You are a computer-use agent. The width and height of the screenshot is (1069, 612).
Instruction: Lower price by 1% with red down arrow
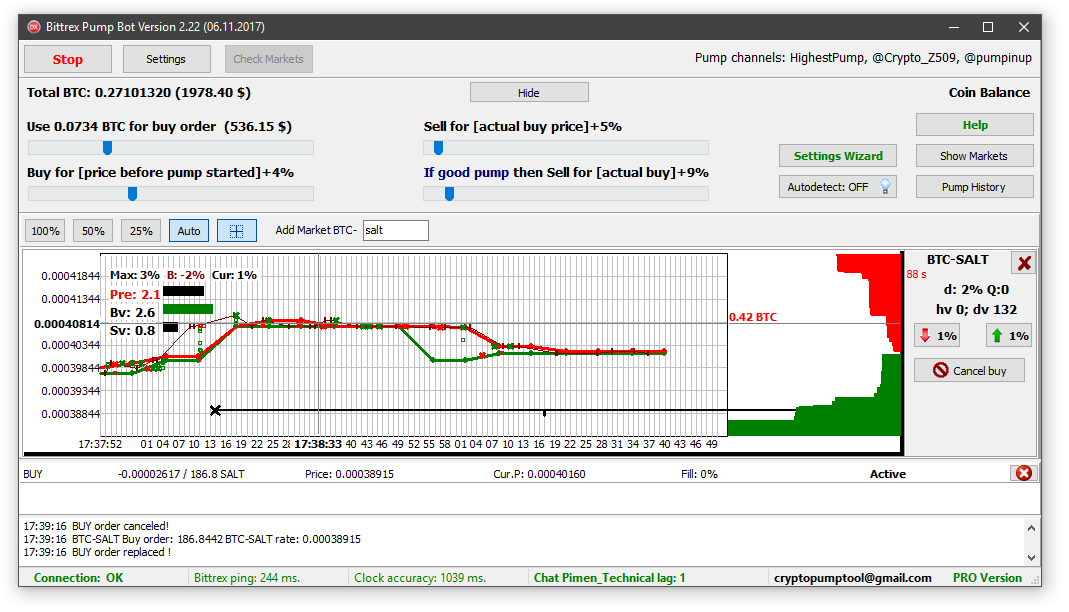pos(939,336)
